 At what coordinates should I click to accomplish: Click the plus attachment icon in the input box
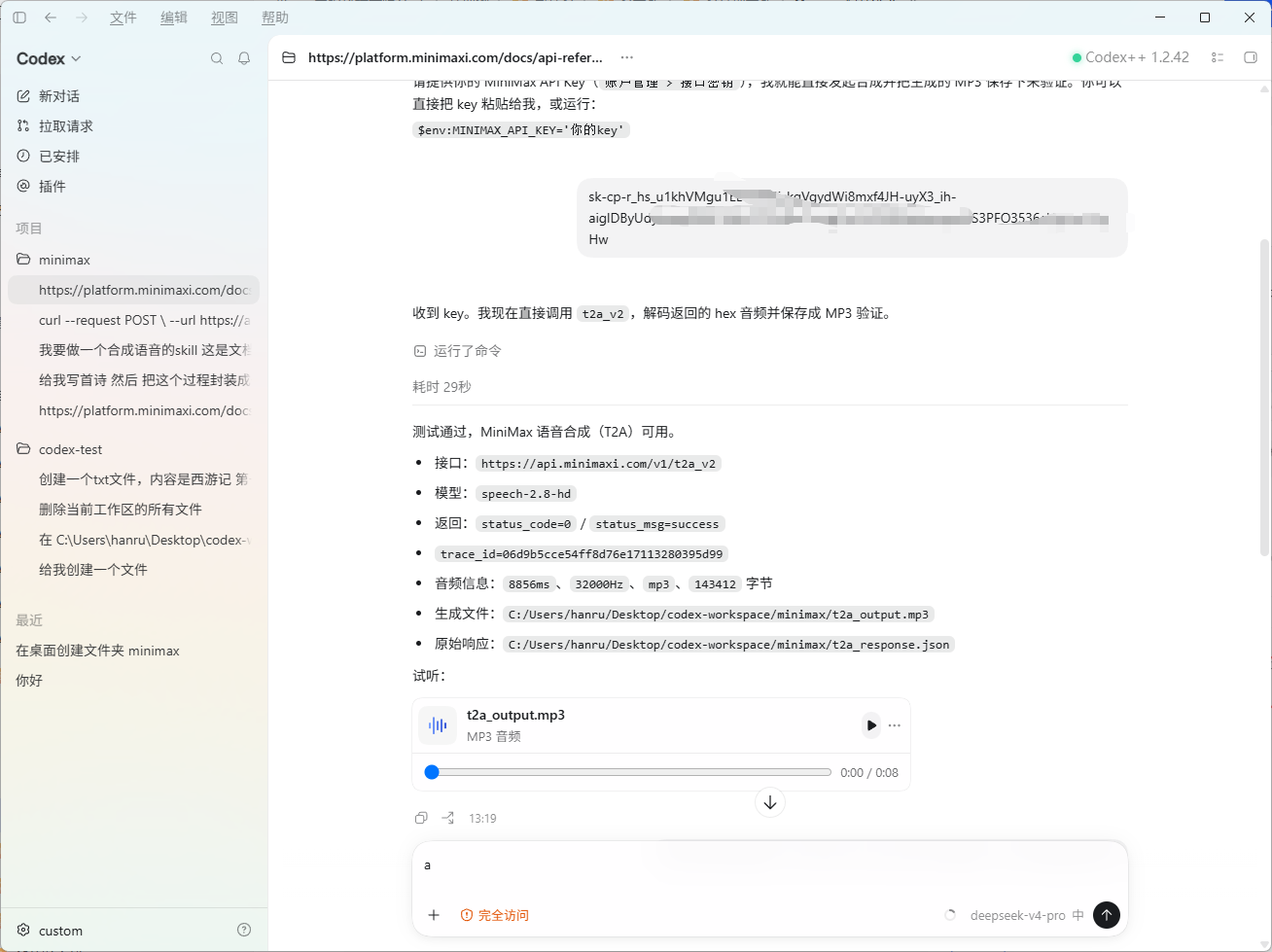(434, 915)
